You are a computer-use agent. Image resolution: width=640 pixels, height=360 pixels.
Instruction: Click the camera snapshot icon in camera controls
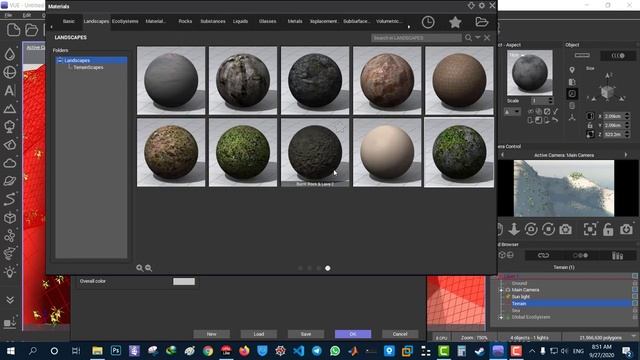click(565, 229)
